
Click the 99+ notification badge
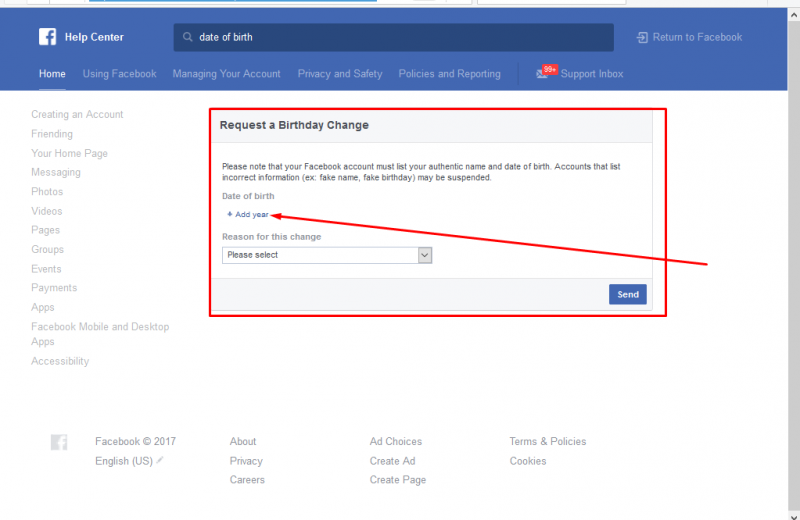click(x=549, y=69)
